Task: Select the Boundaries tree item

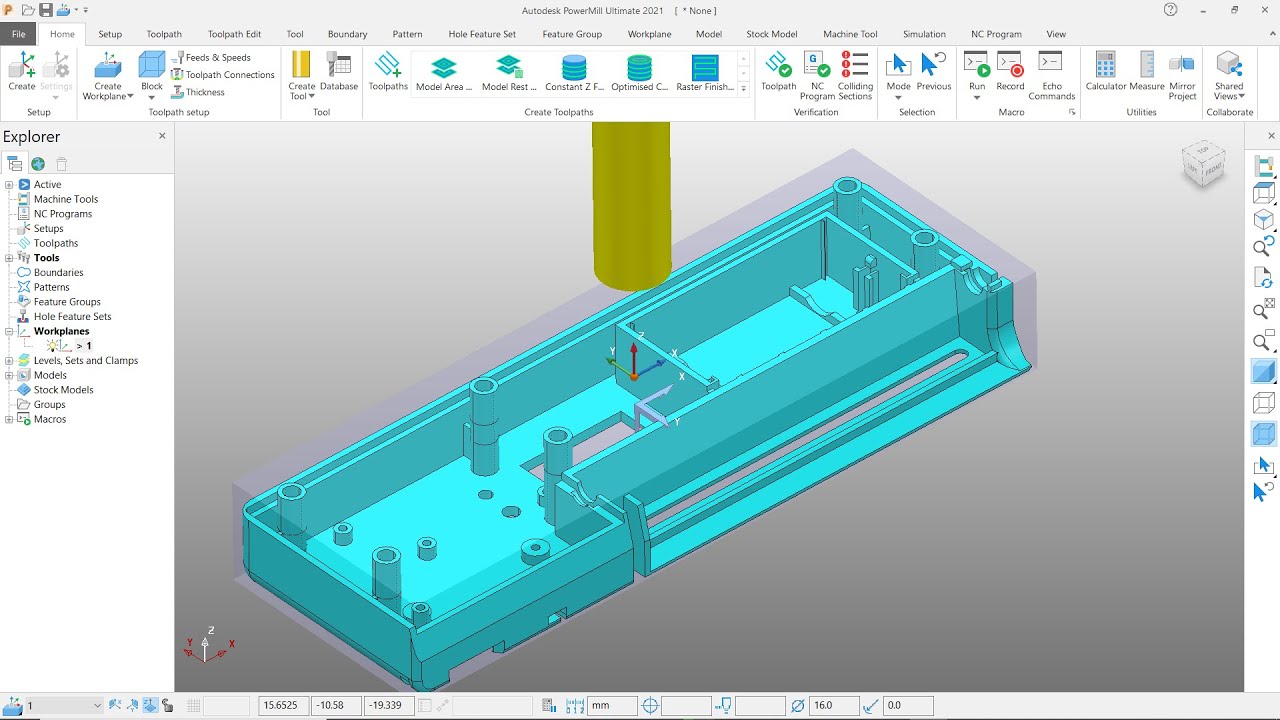Action: point(58,273)
